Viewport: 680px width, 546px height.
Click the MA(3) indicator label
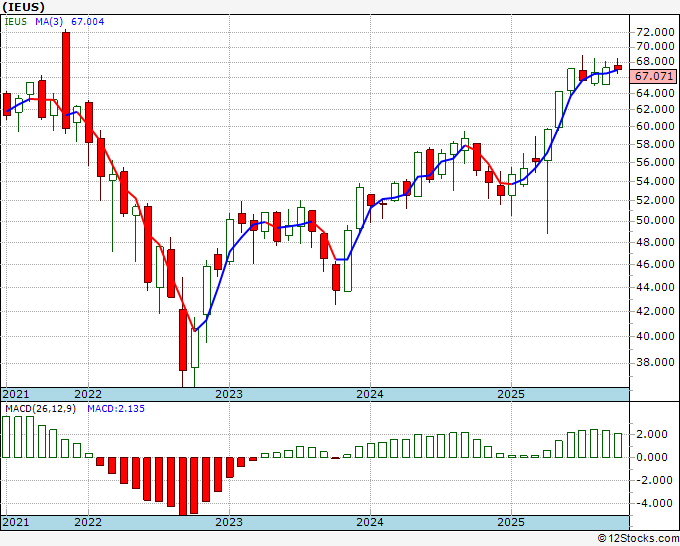point(49,22)
